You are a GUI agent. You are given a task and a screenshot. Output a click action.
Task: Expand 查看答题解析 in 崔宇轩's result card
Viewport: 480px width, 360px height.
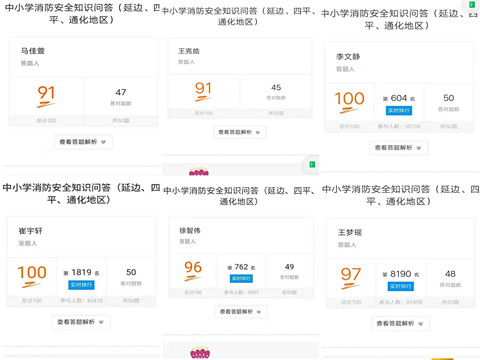(81, 322)
